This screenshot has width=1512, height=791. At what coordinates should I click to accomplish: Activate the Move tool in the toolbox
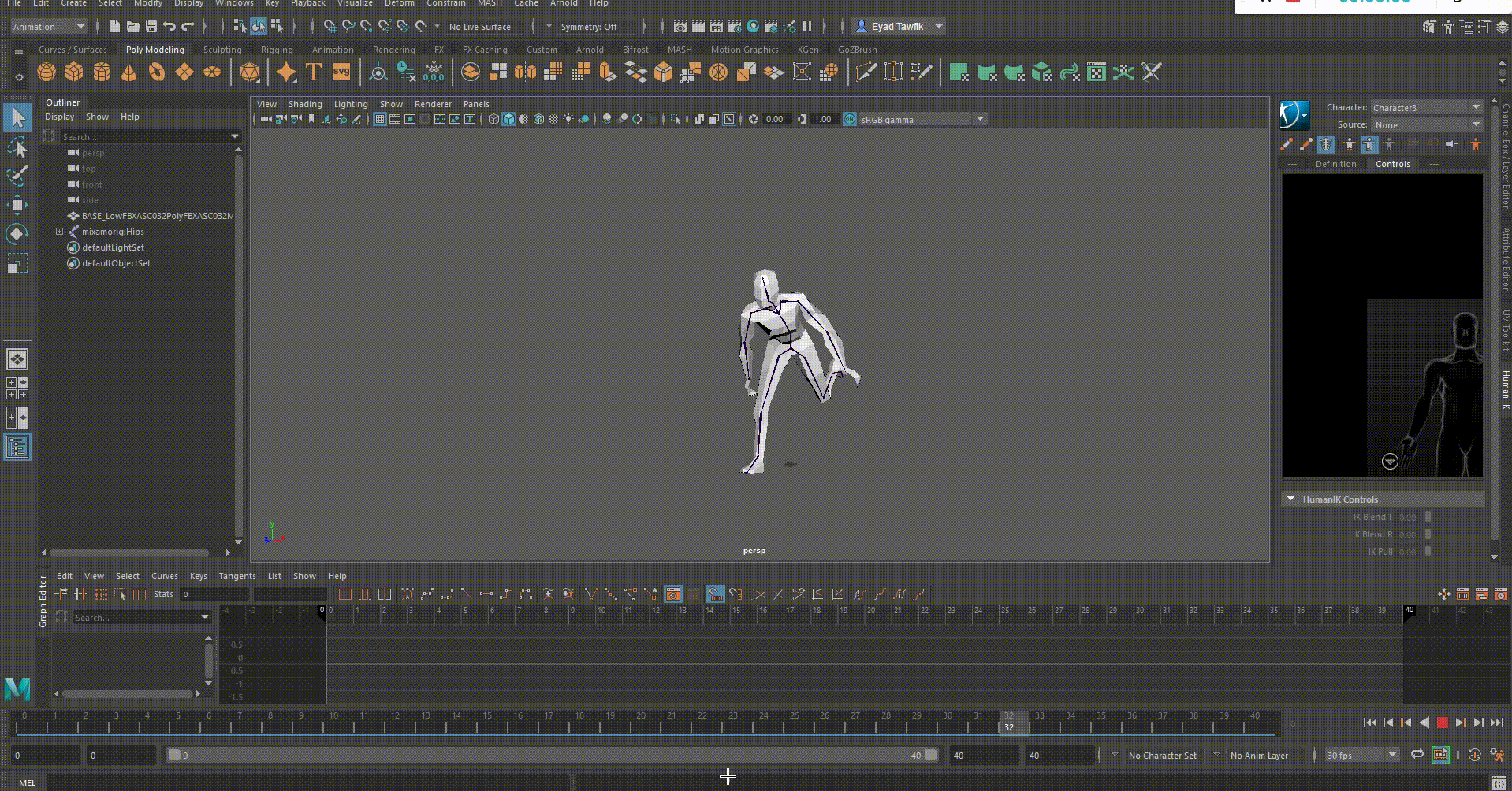(x=17, y=205)
